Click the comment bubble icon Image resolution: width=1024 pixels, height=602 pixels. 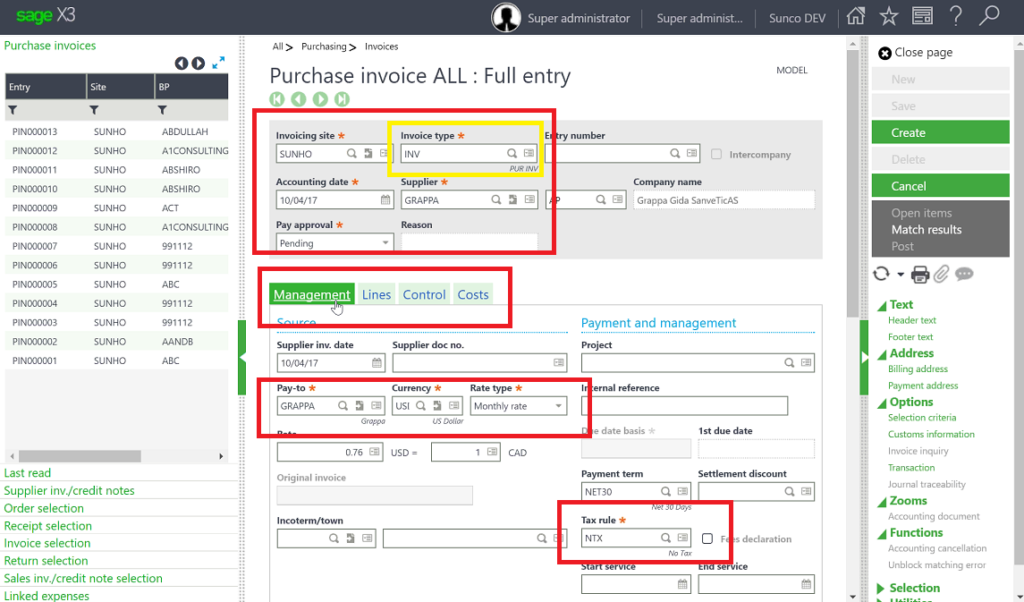[964, 274]
